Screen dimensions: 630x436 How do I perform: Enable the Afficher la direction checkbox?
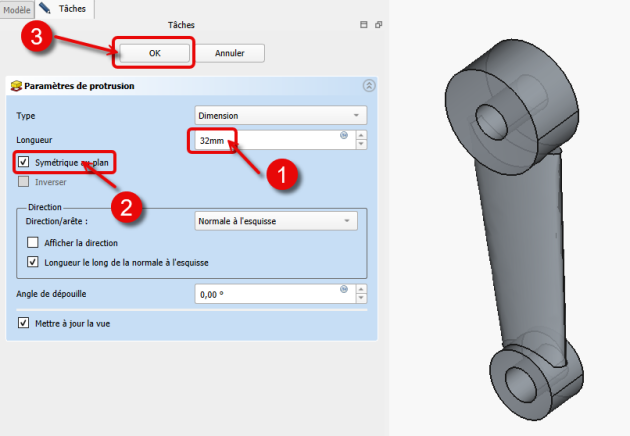click(x=33, y=243)
